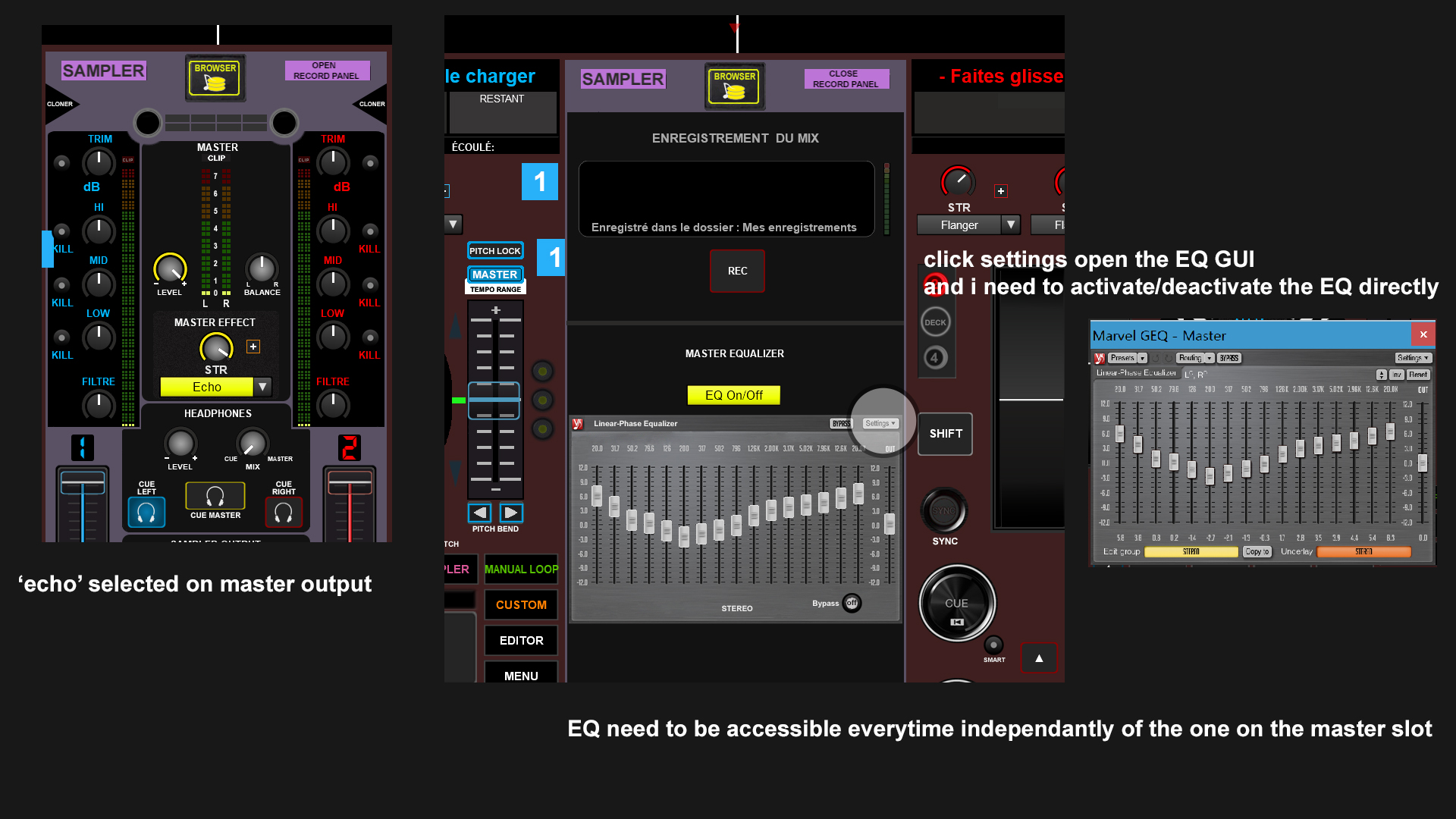Click the plus icon beside Flanger STR knob

pos(1001,191)
